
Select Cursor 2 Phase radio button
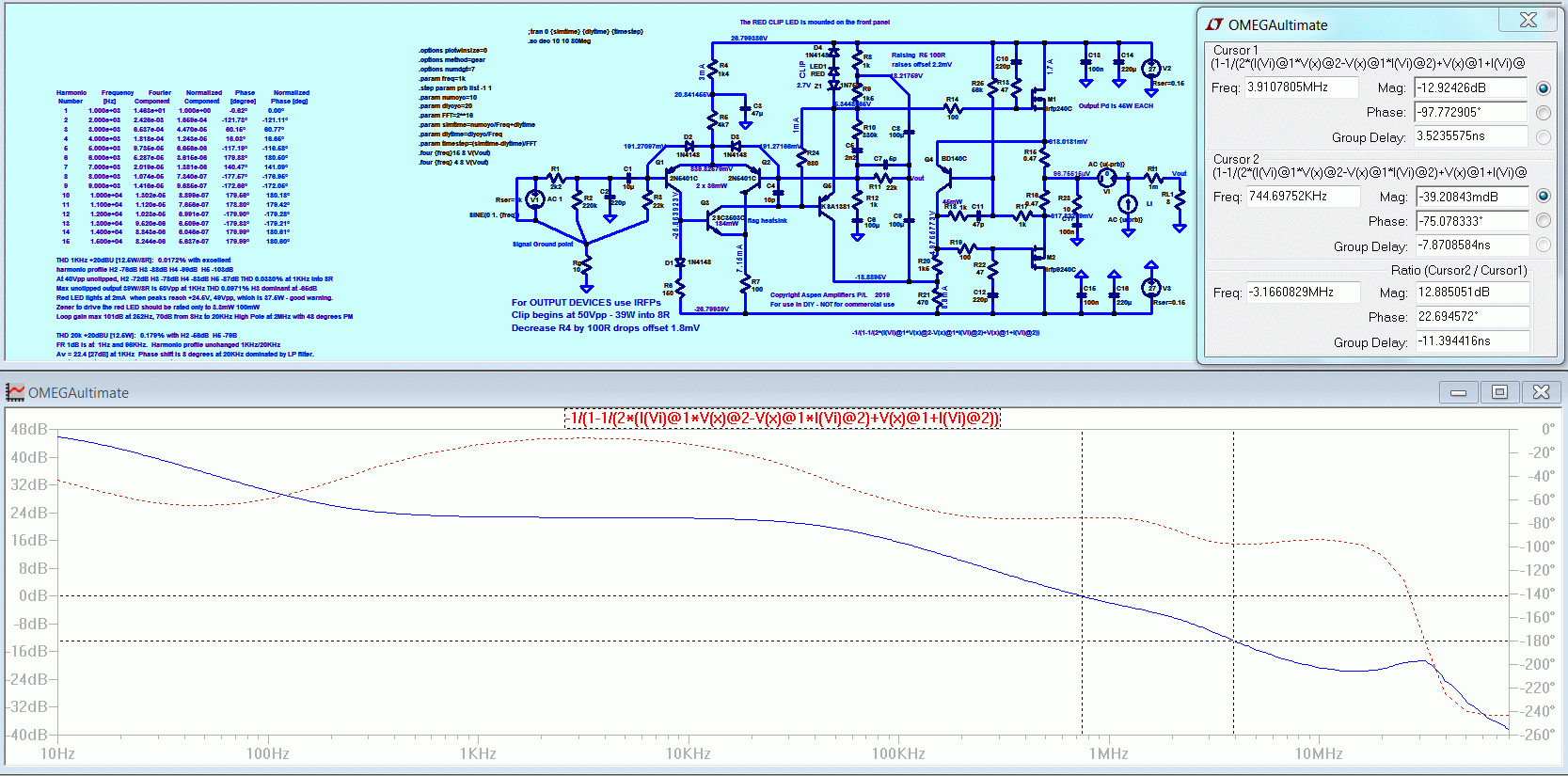[x=1543, y=221]
